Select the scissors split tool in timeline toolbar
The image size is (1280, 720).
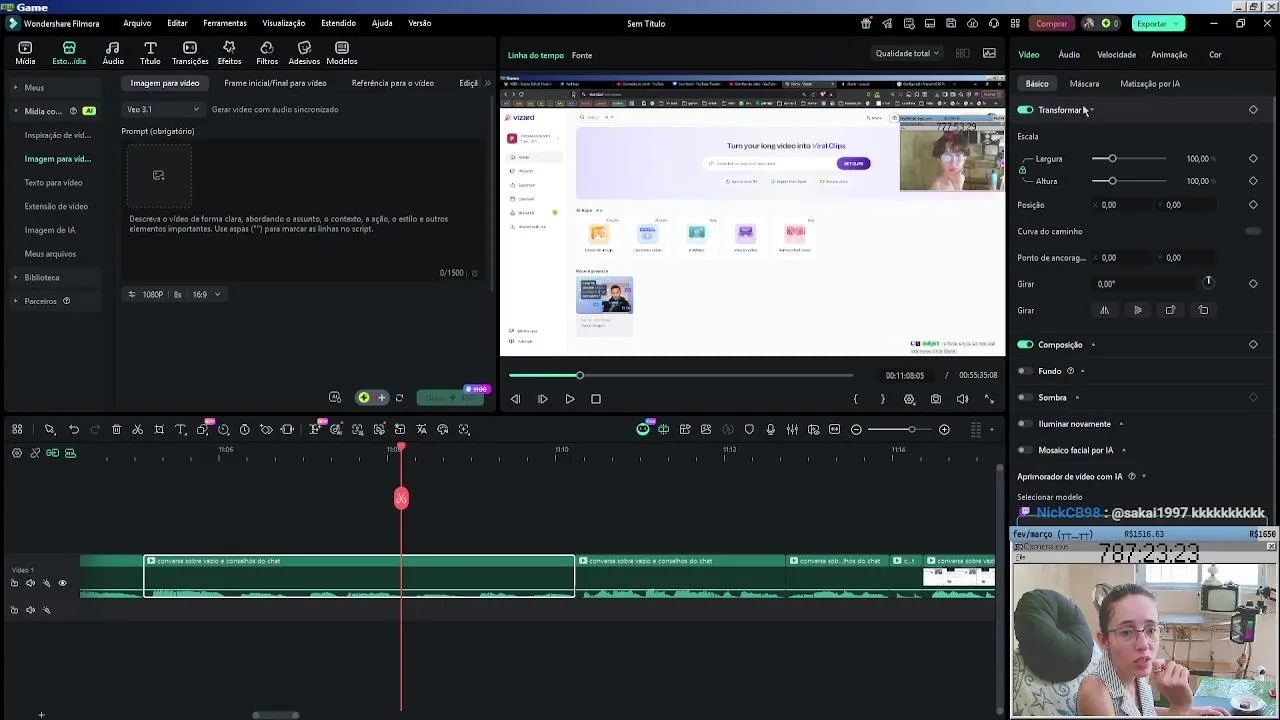point(138,429)
